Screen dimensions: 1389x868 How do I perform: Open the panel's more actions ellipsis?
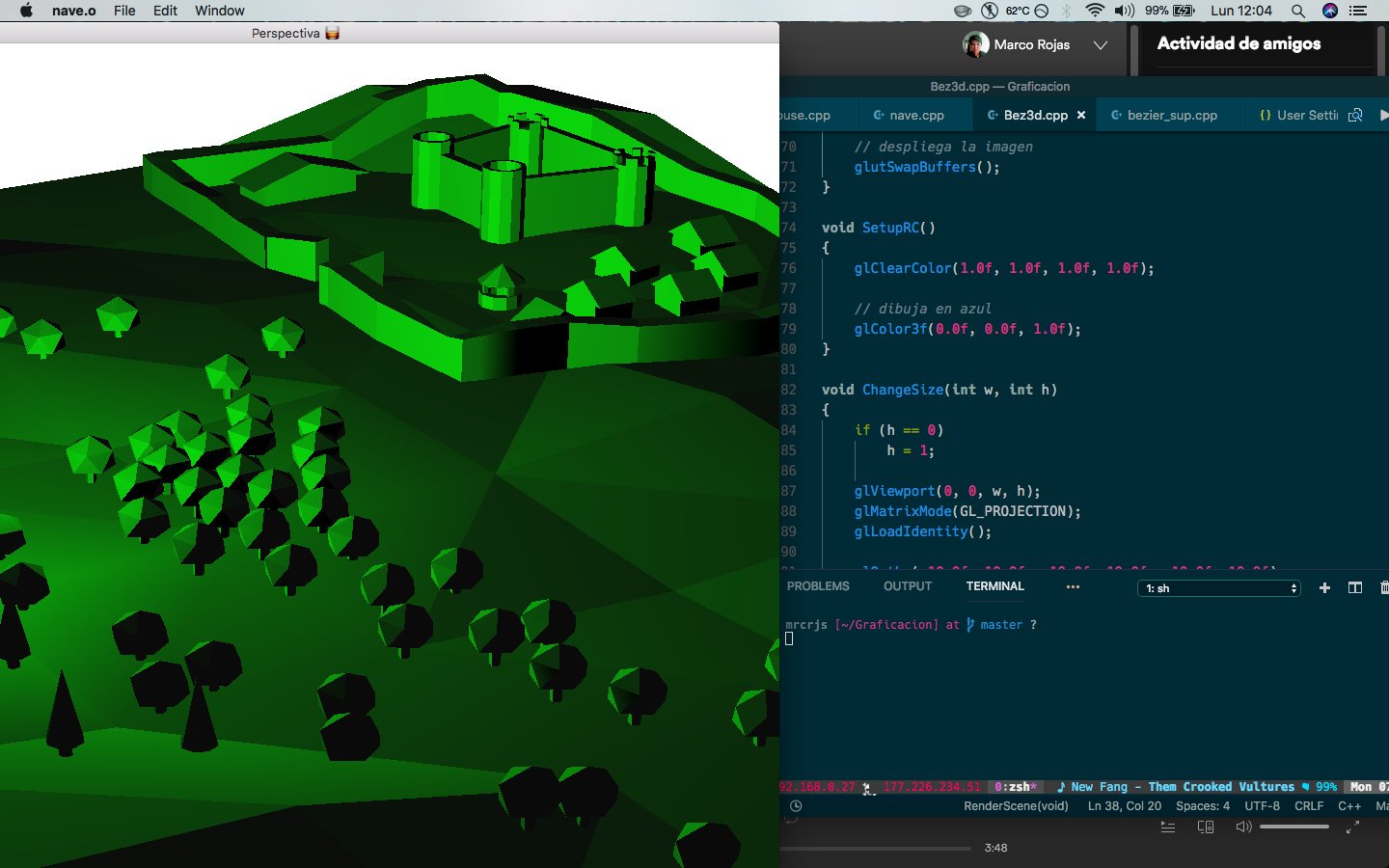[1073, 586]
